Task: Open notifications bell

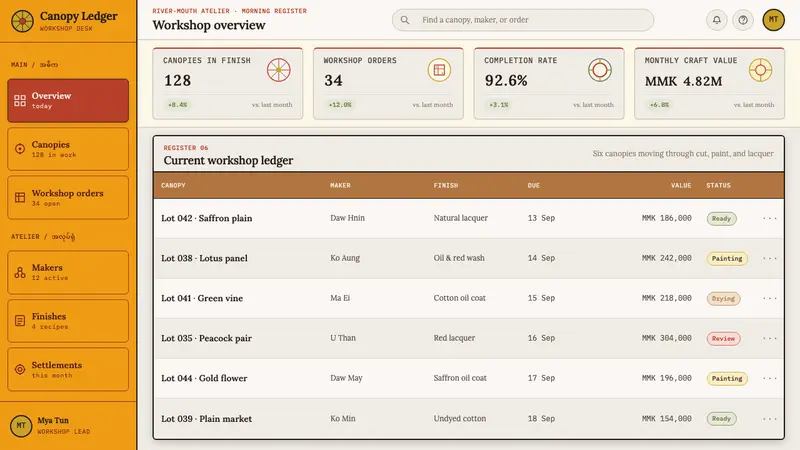Action: (716, 20)
